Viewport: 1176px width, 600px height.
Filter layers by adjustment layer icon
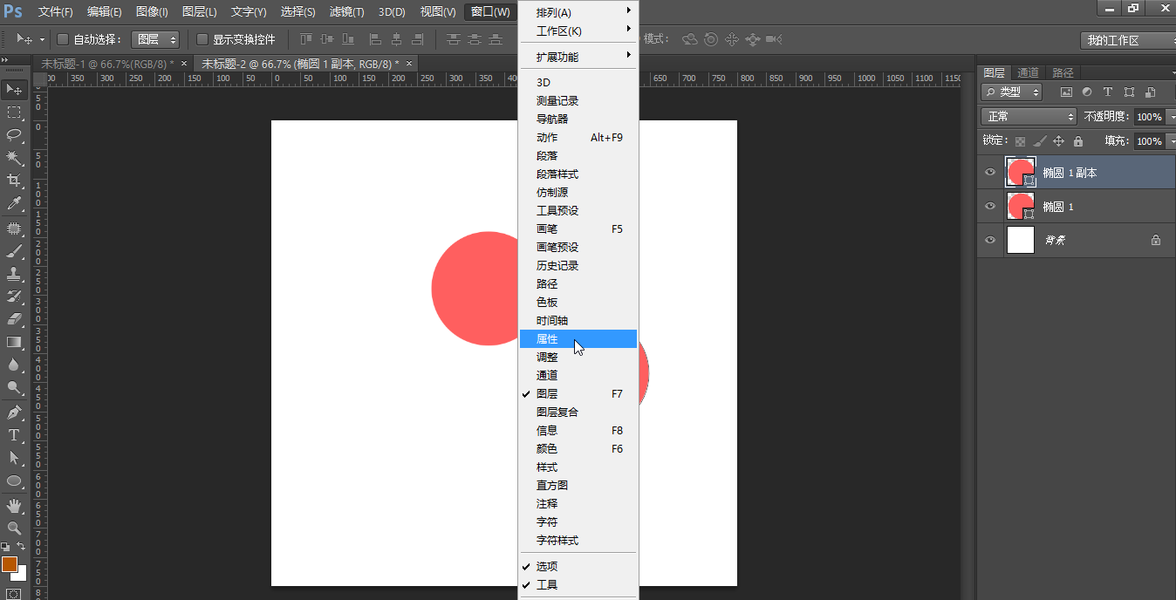point(1087,92)
